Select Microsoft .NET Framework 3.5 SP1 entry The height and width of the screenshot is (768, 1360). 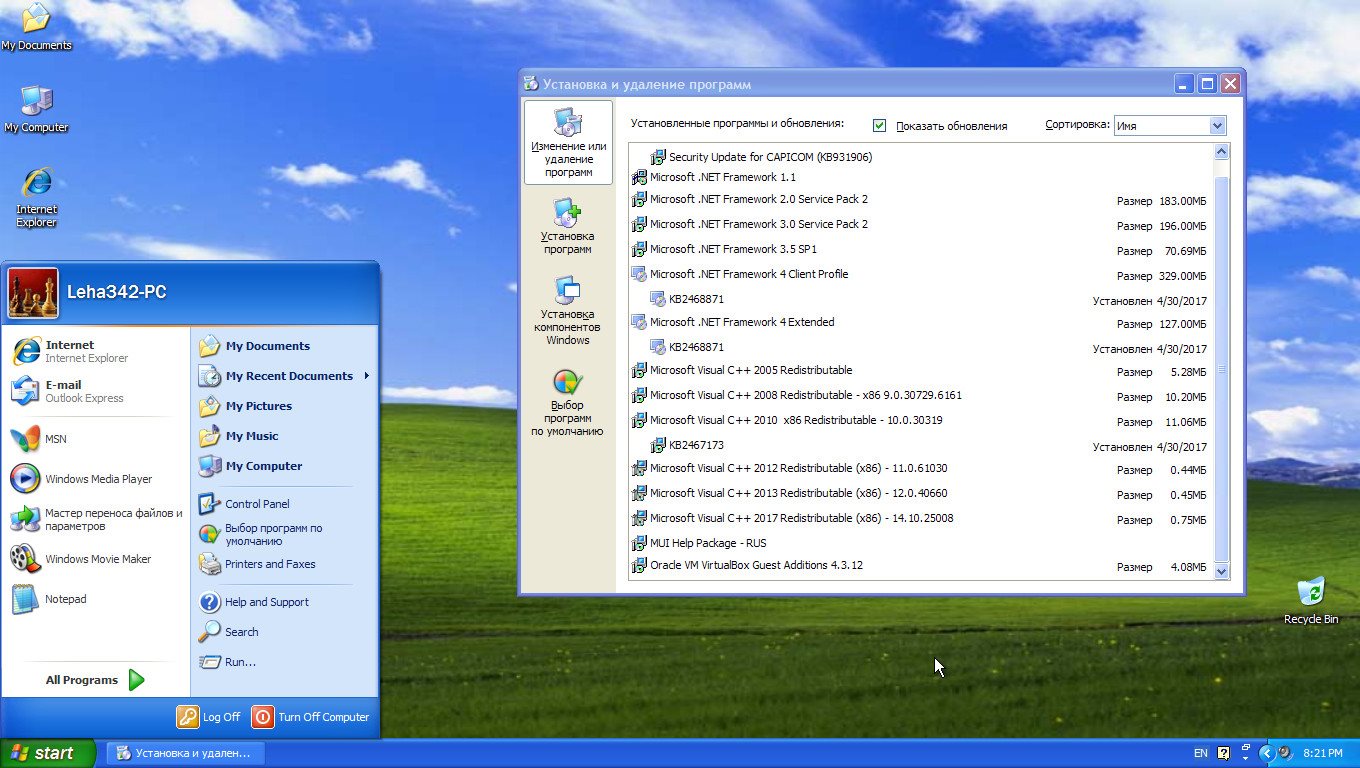point(921,249)
